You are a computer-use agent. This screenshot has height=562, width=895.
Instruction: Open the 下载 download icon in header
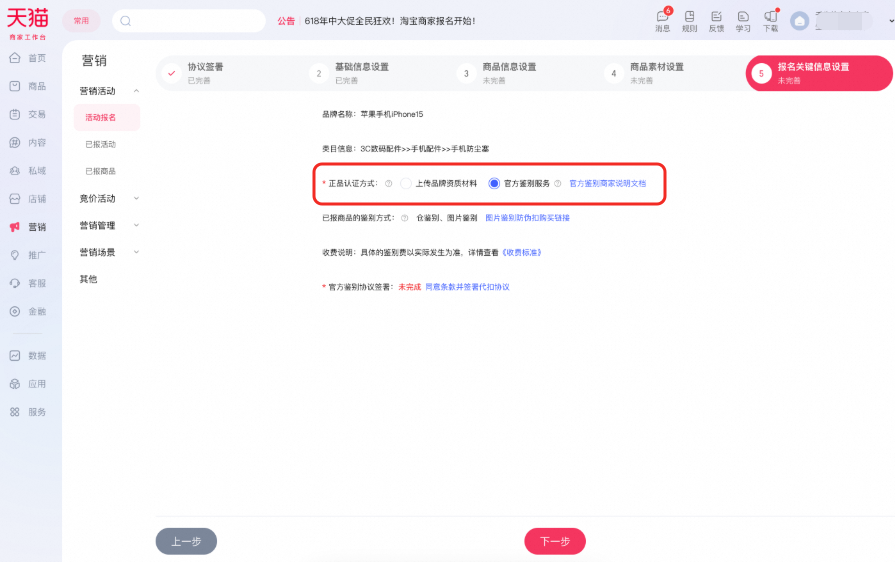(771, 17)
